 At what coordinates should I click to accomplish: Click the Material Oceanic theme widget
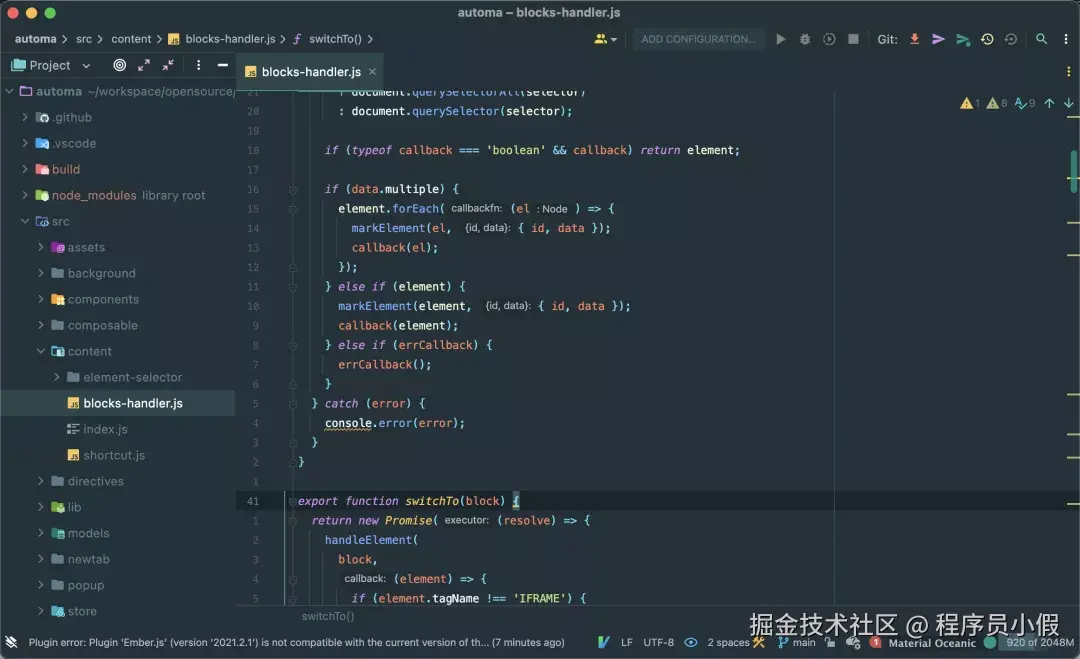(932, 642)
